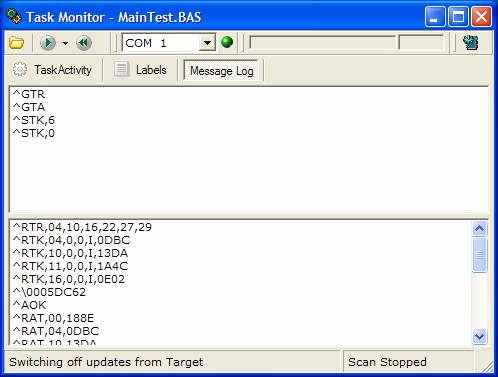Viewport: 498px width, 377px height.
Task: Minimize the Task Monitor window
Action: (x=435, y=16)
